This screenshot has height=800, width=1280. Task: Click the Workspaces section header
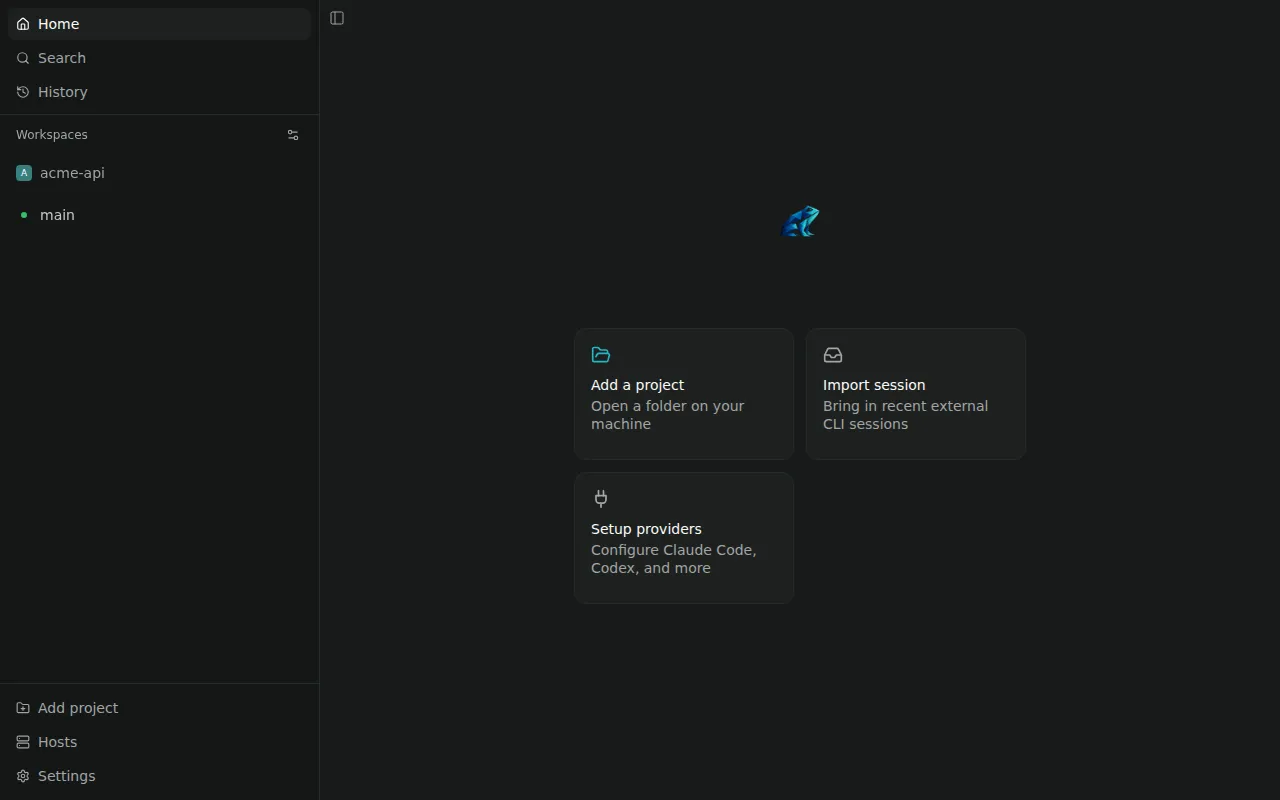coord(52,135)
